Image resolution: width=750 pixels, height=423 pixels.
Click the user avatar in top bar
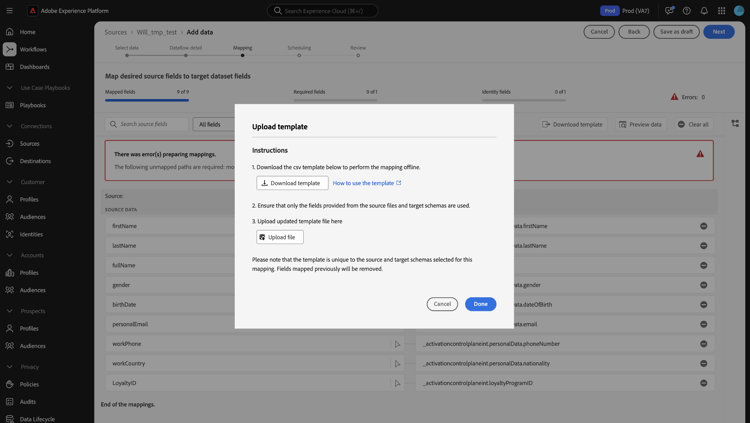[739, 11]
